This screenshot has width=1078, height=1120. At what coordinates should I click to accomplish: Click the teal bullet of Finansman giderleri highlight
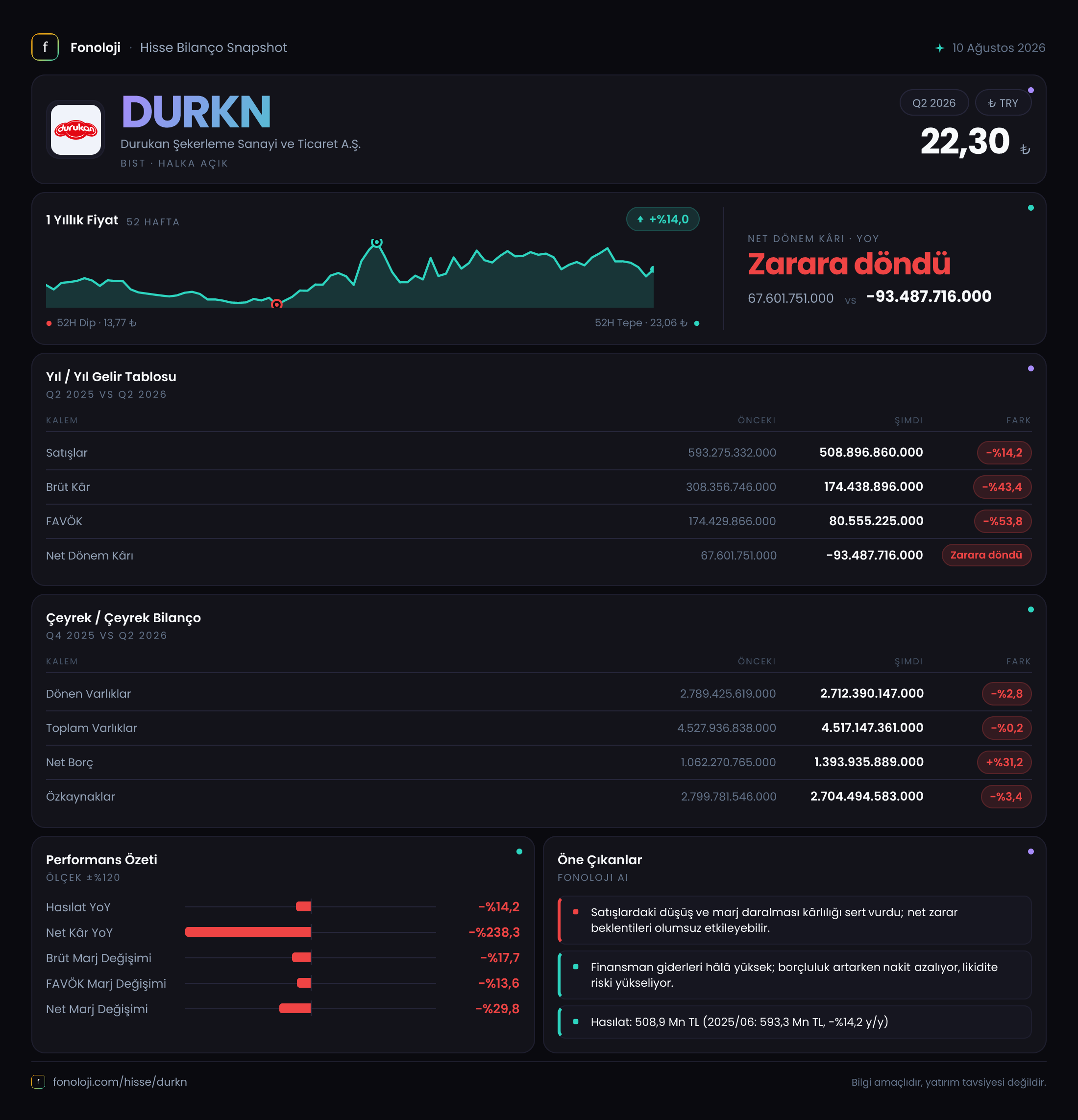576,967
